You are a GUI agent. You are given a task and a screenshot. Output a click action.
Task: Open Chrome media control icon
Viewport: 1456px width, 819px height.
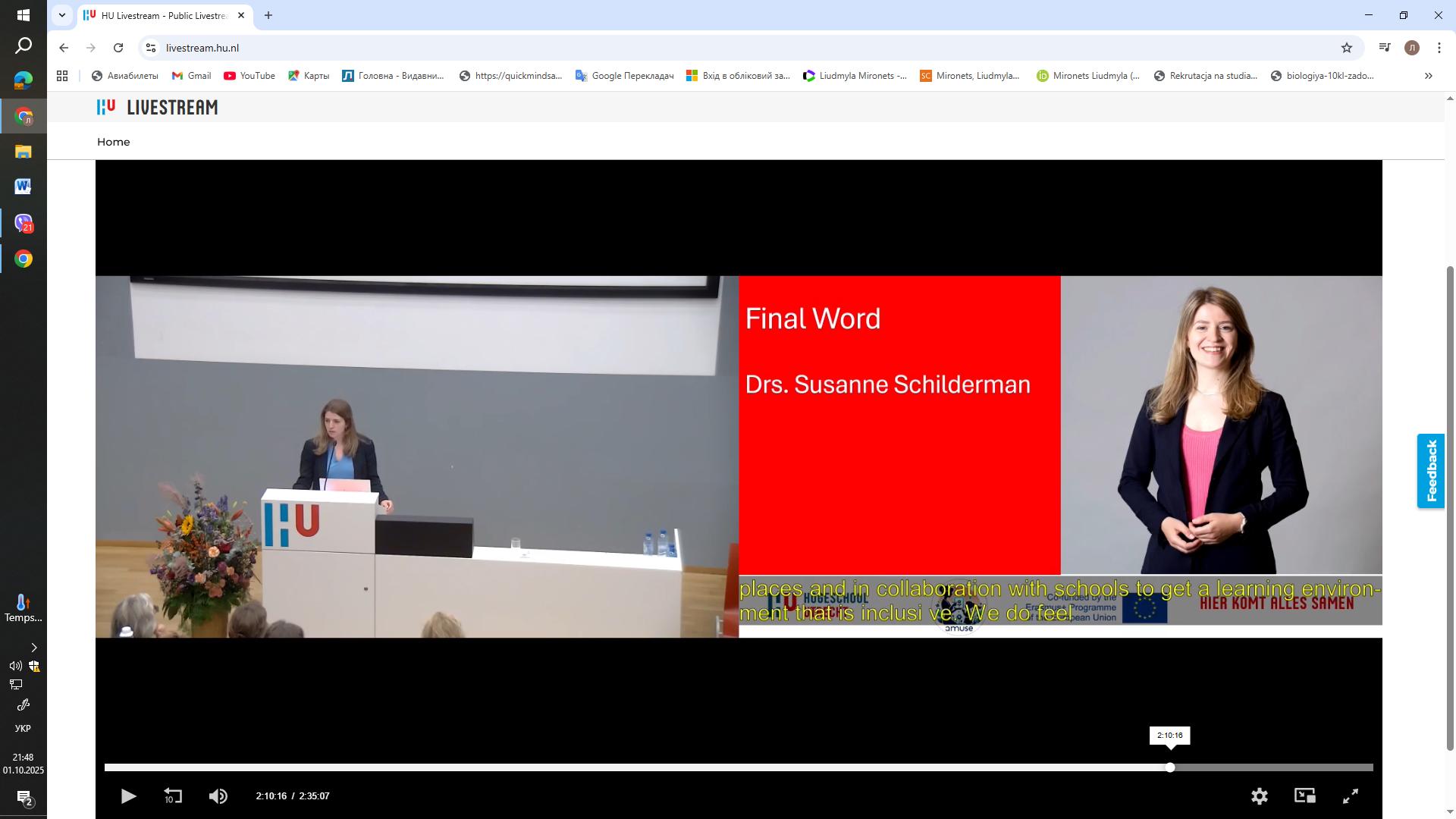click(x=1385, y=48)
